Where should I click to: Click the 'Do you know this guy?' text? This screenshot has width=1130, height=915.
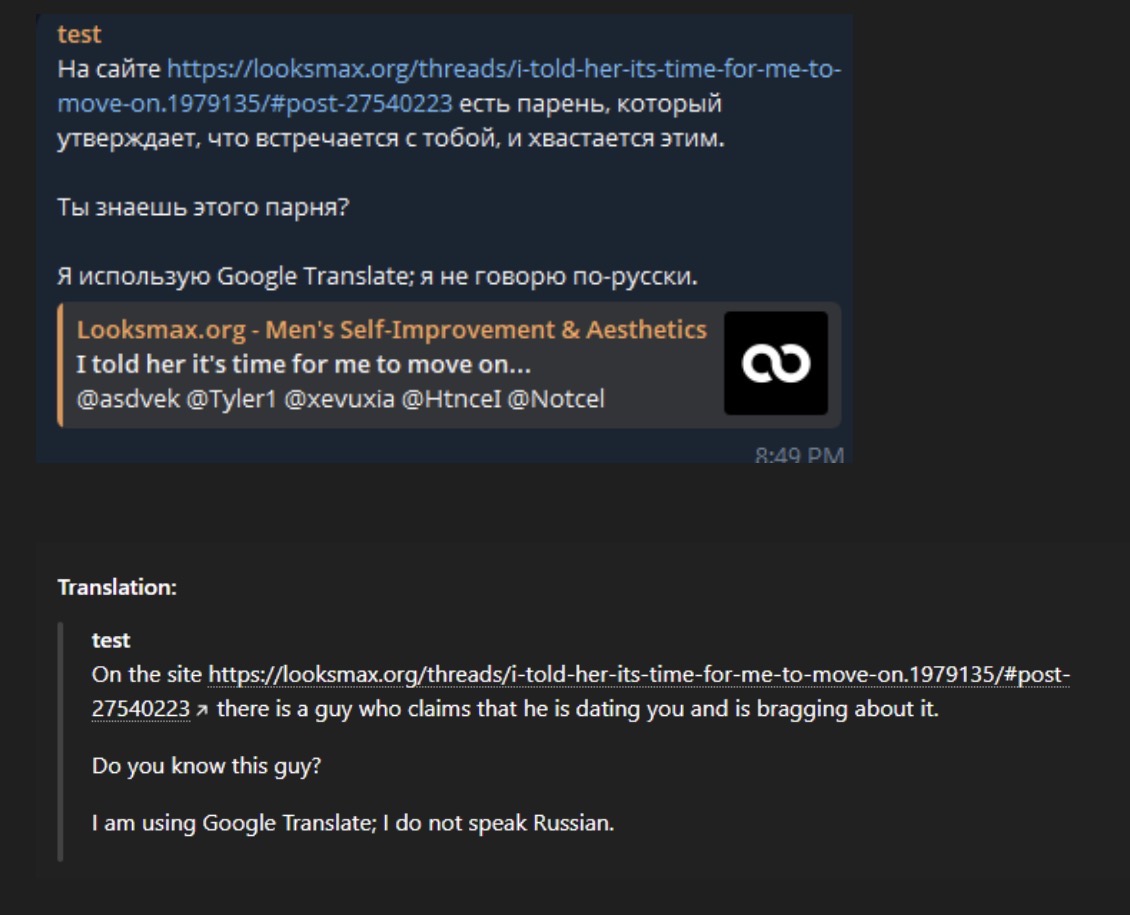(x=206, y=766)
